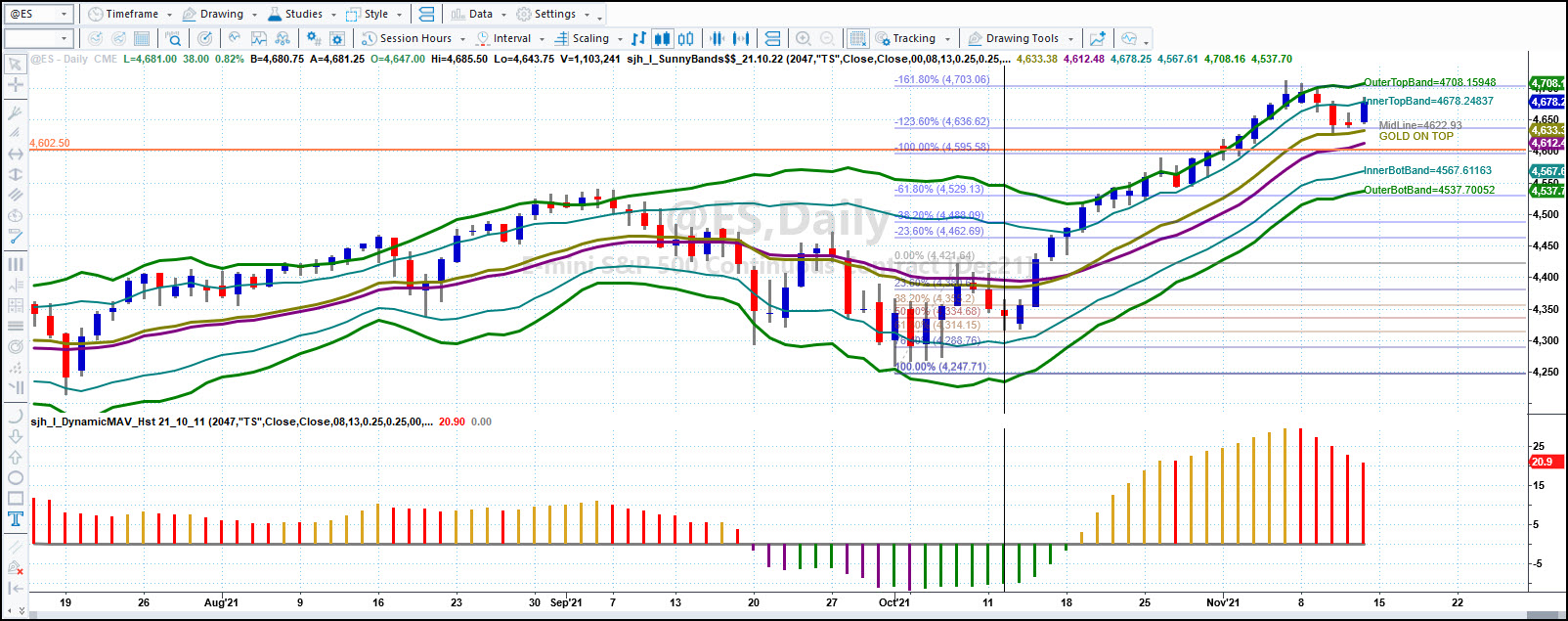
Task: Click the delete drawings pencil icon
Action: tap(16, 567)
